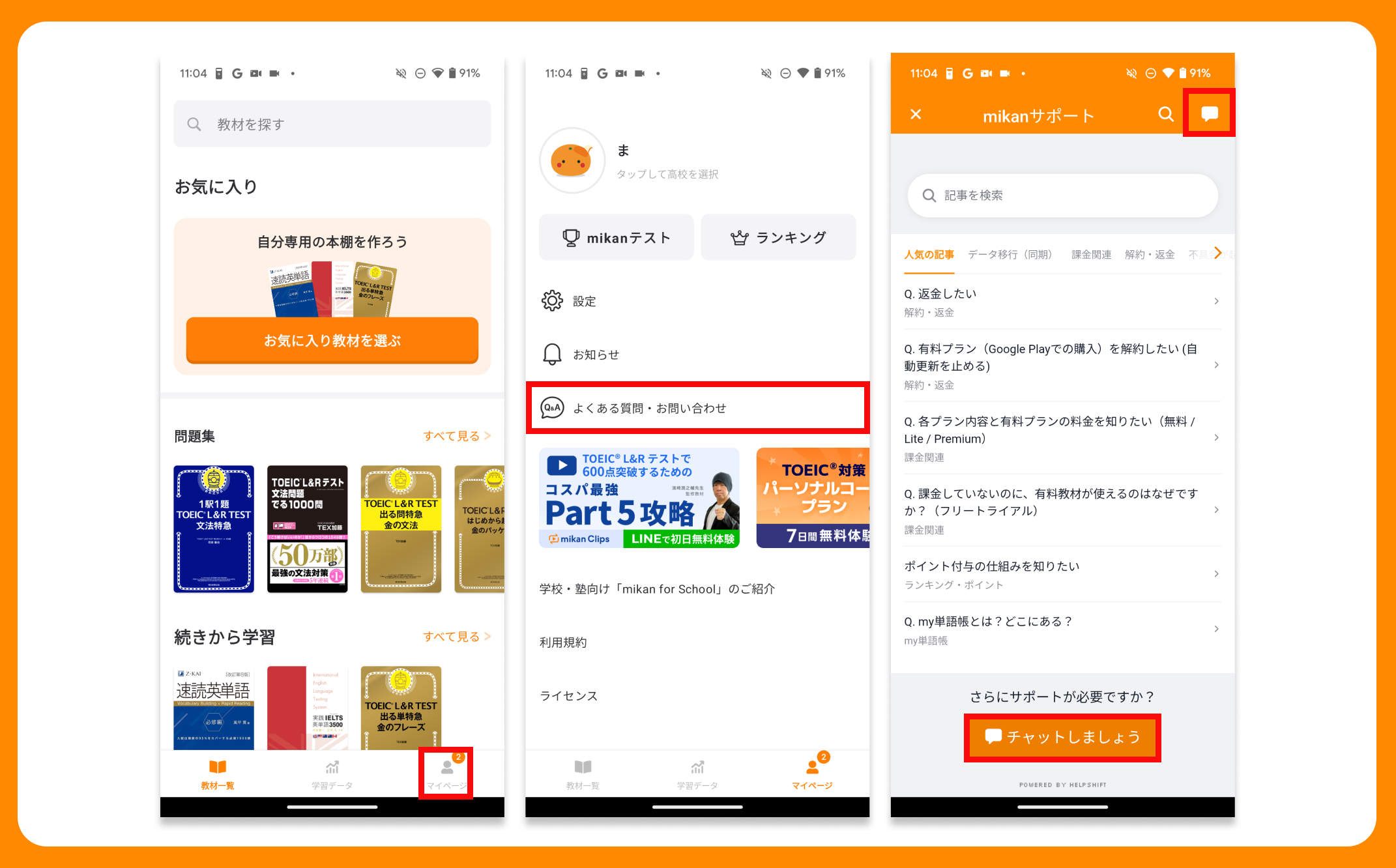The image size is (1396, 868).
Task: Tap the お気に入り教材を選ぶ button
Action: (x=332, y=340)
